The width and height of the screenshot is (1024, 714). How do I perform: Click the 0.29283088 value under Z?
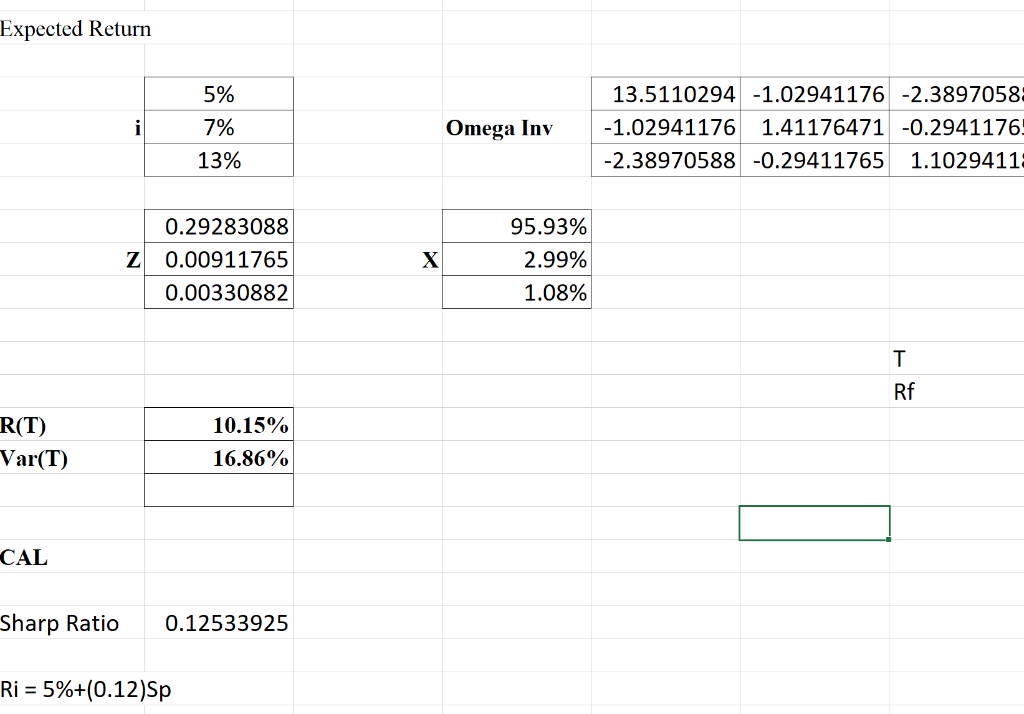218,226
